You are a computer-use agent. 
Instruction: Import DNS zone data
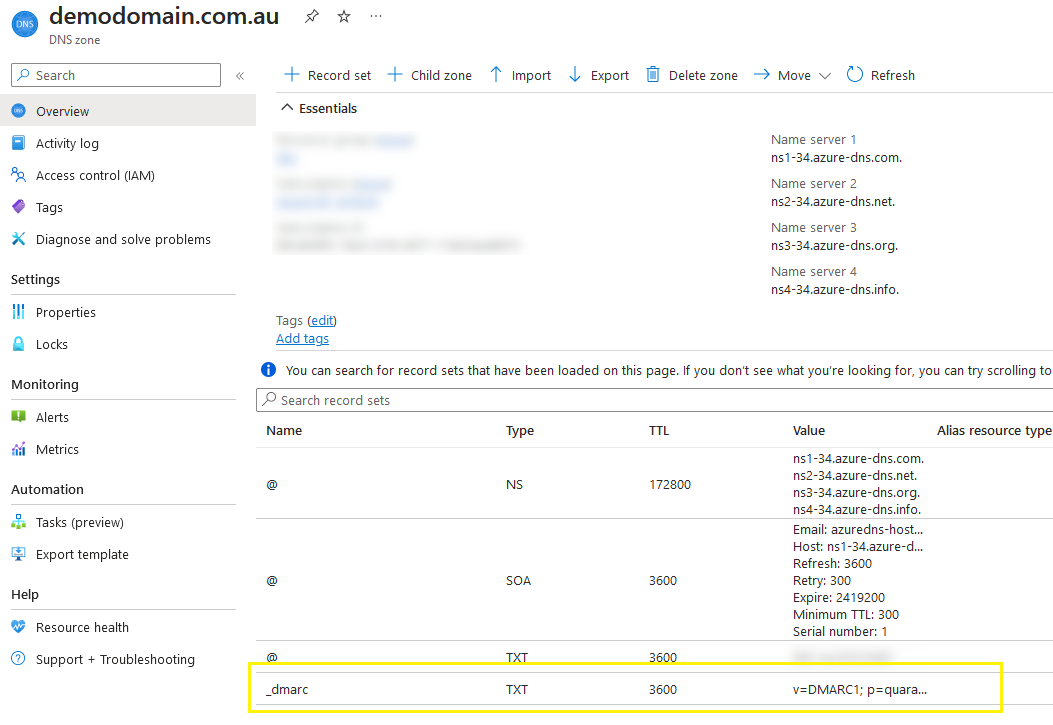coord(520,75)
